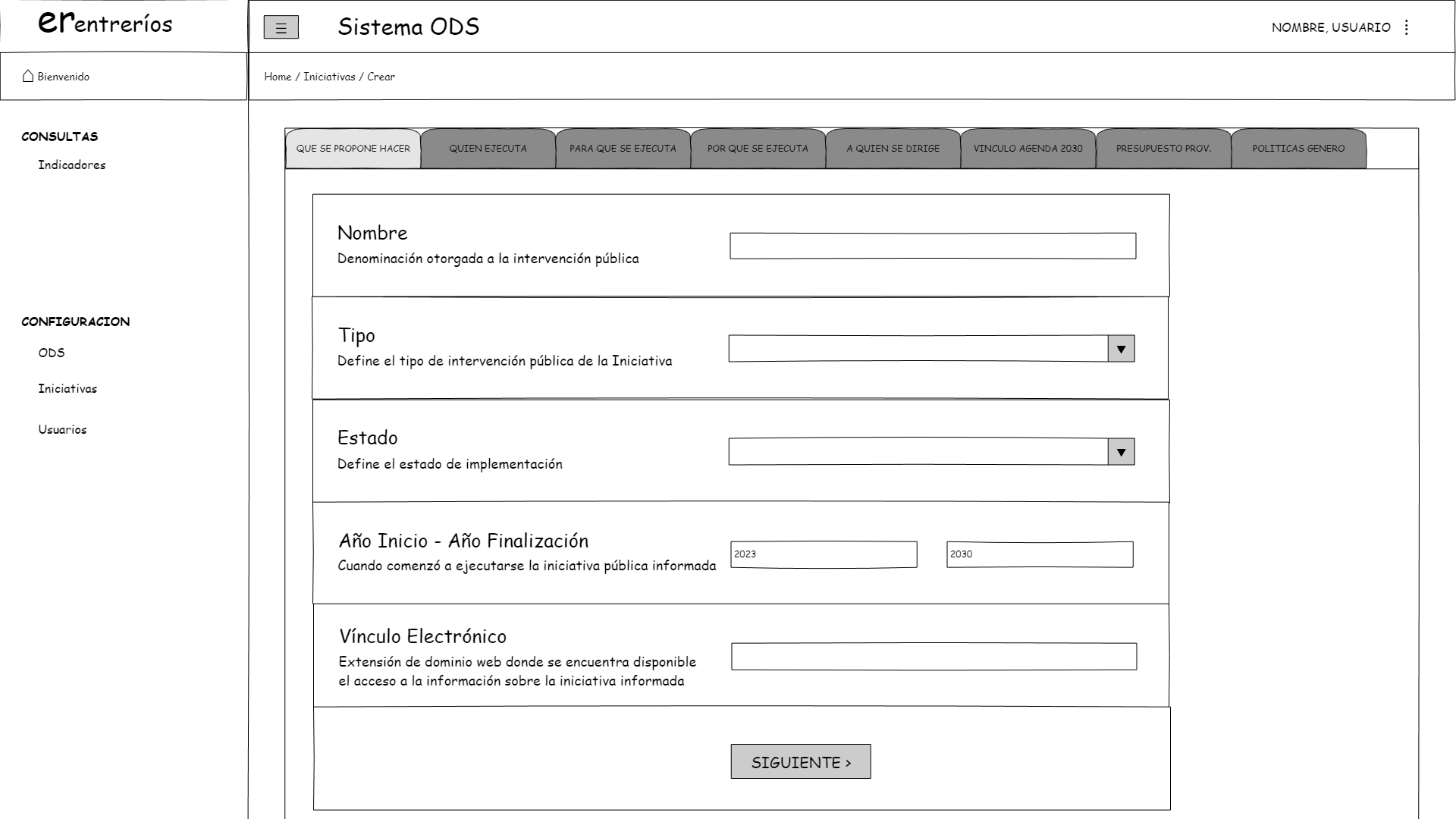Viewport: 1456px width, 819px height.
Task: Open Usuarios in the sidebar
Action: [62, 430]
